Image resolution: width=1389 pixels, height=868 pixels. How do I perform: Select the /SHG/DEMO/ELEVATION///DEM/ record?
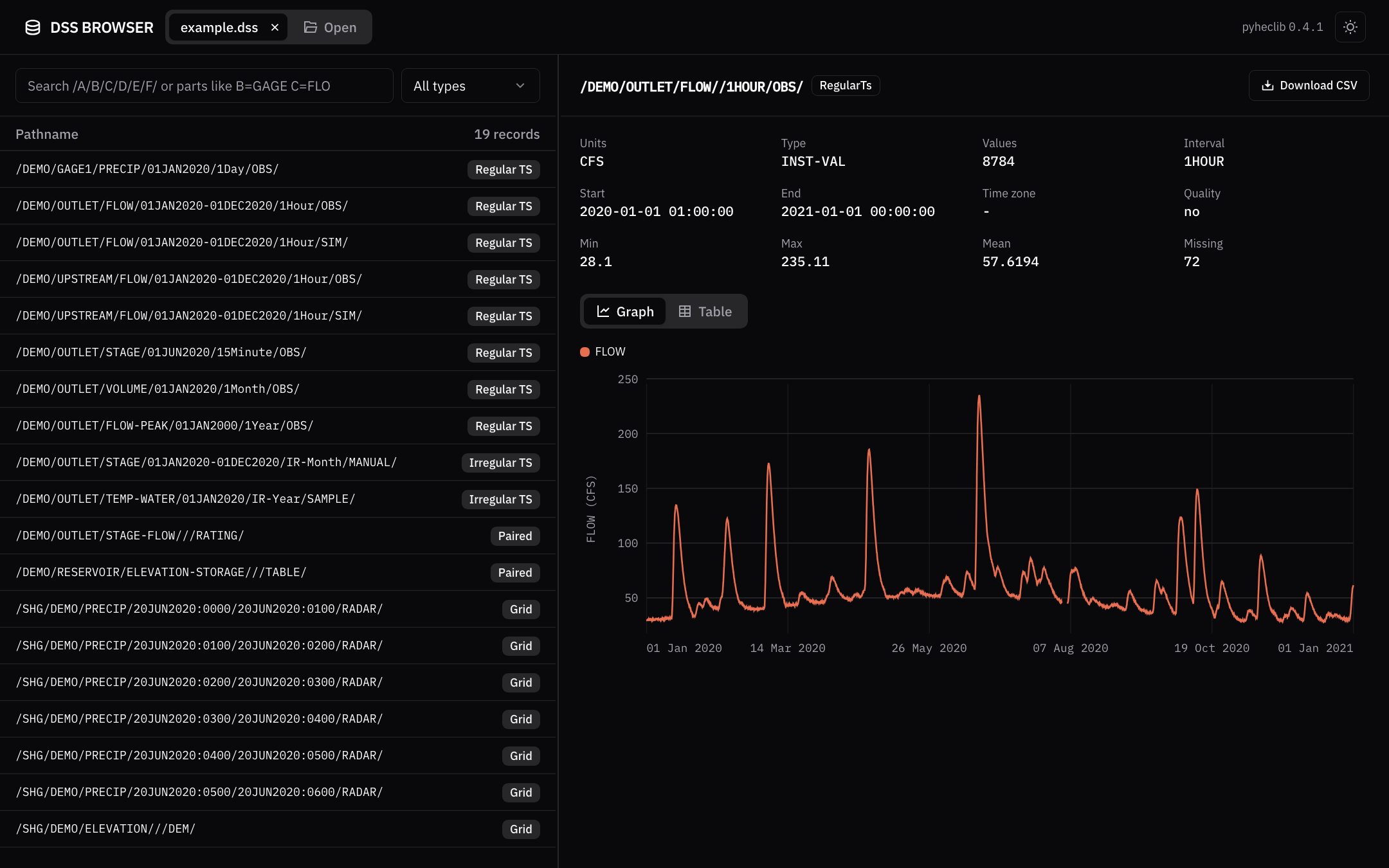[278, 829]
